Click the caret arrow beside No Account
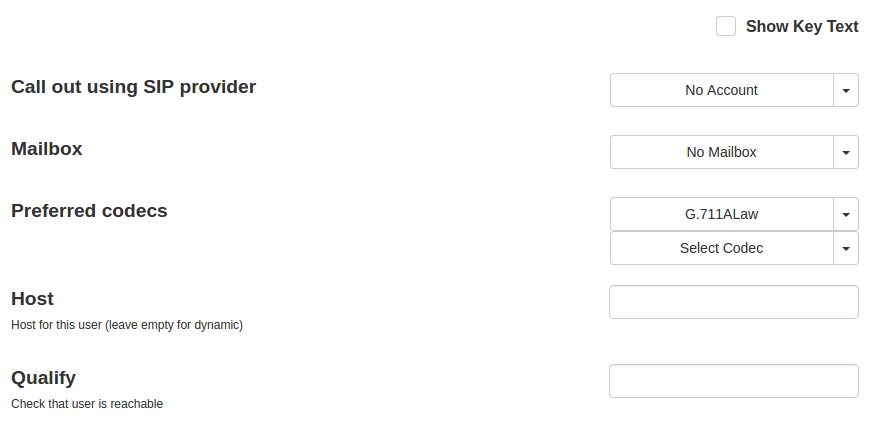 click(x=846, y=90)
